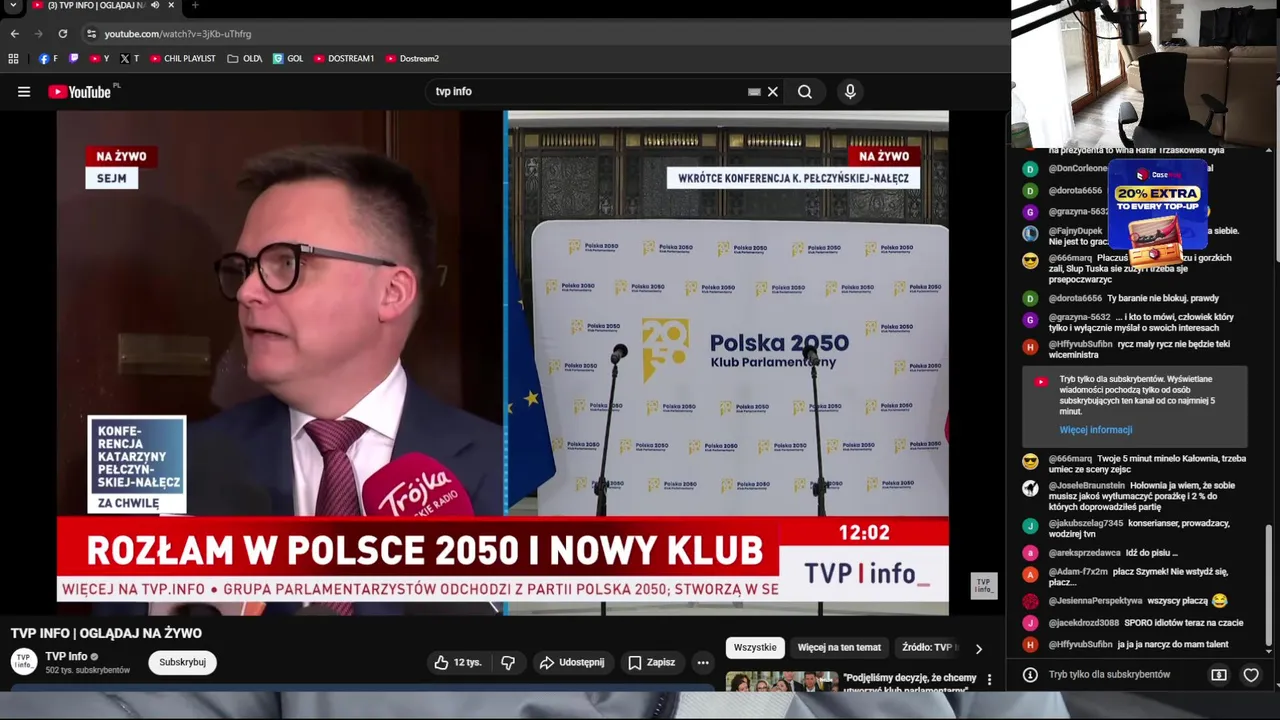Open the X bookmark labeled T
Image resolution: width=1280 pixels, height=720 pixels.
[x=129, y=59]
